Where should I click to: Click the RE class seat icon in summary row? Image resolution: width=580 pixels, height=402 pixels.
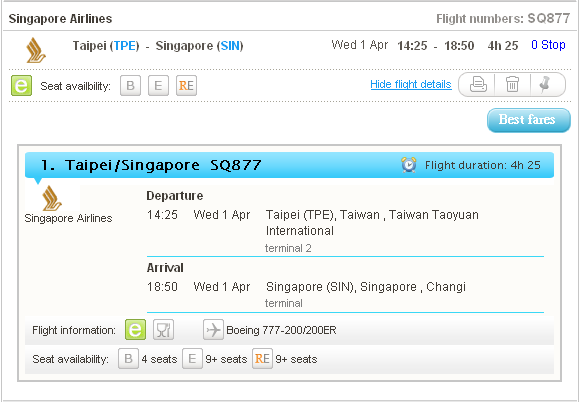click(x=186, y=85)
